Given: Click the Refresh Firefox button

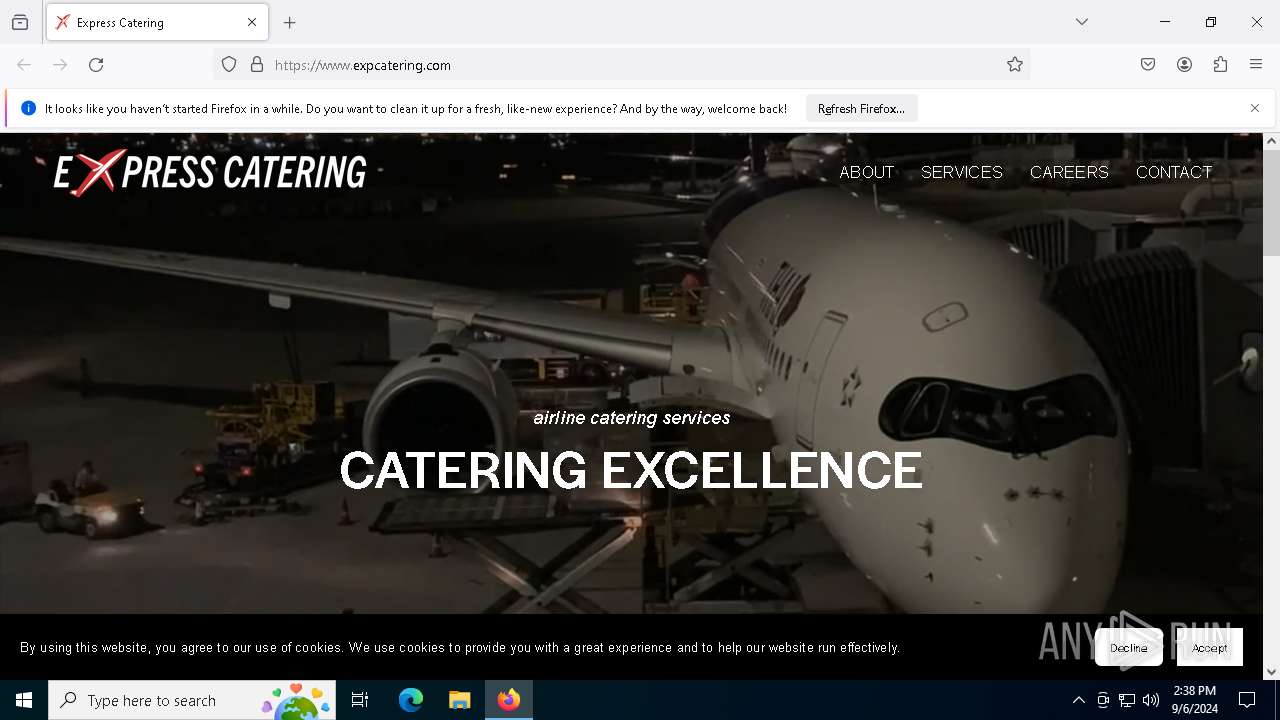Looking at the screenshot, I should click(861, 109).
